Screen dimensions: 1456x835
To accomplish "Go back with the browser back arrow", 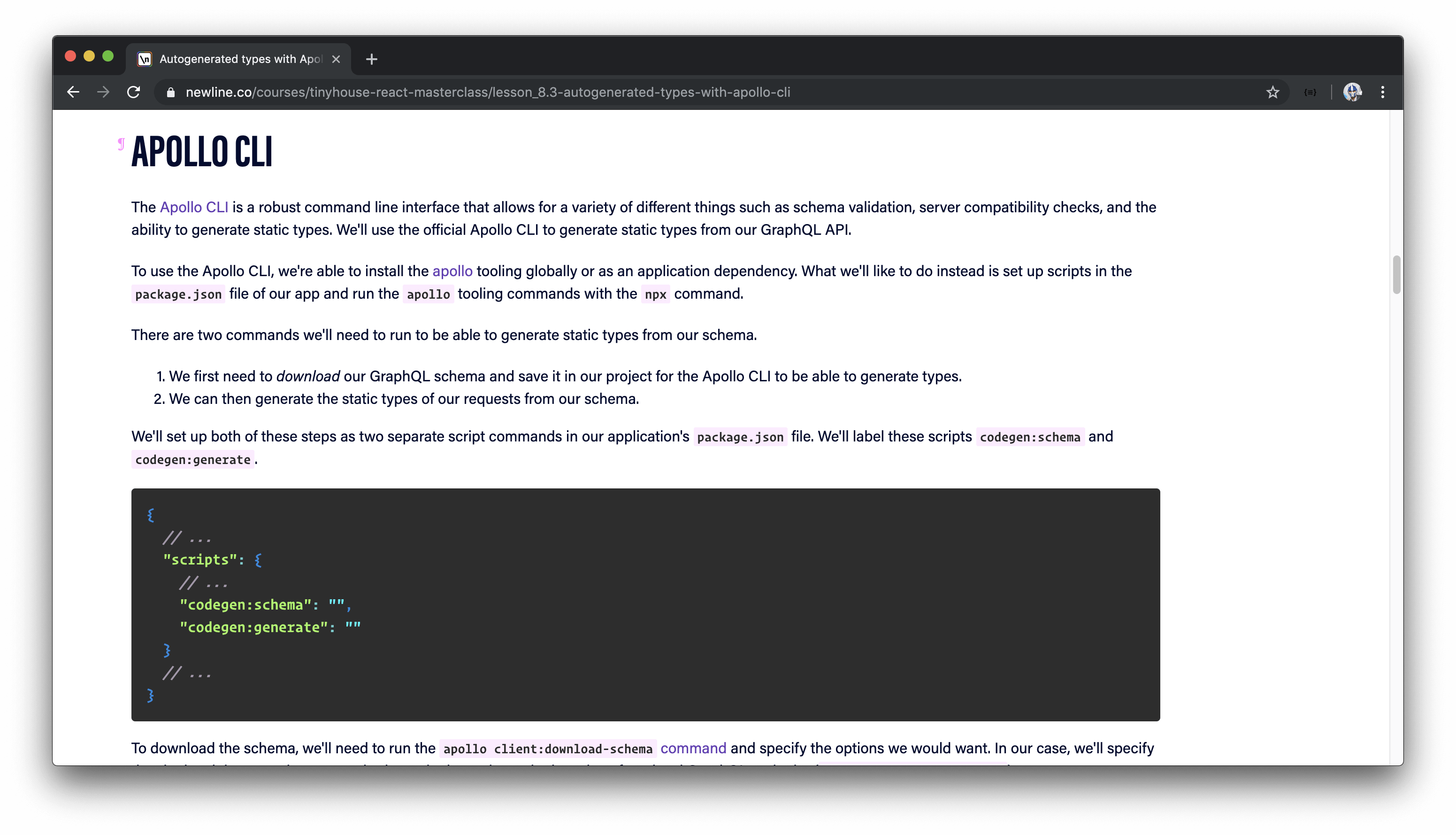I will pyautogui.click(x=73, y=93).
